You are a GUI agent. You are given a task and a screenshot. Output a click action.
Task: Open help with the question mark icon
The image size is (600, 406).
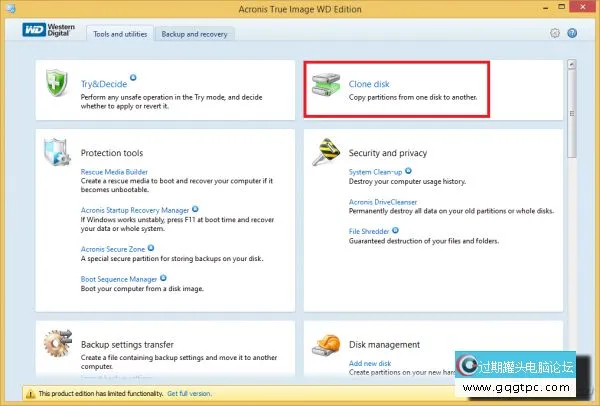(572, 33)
